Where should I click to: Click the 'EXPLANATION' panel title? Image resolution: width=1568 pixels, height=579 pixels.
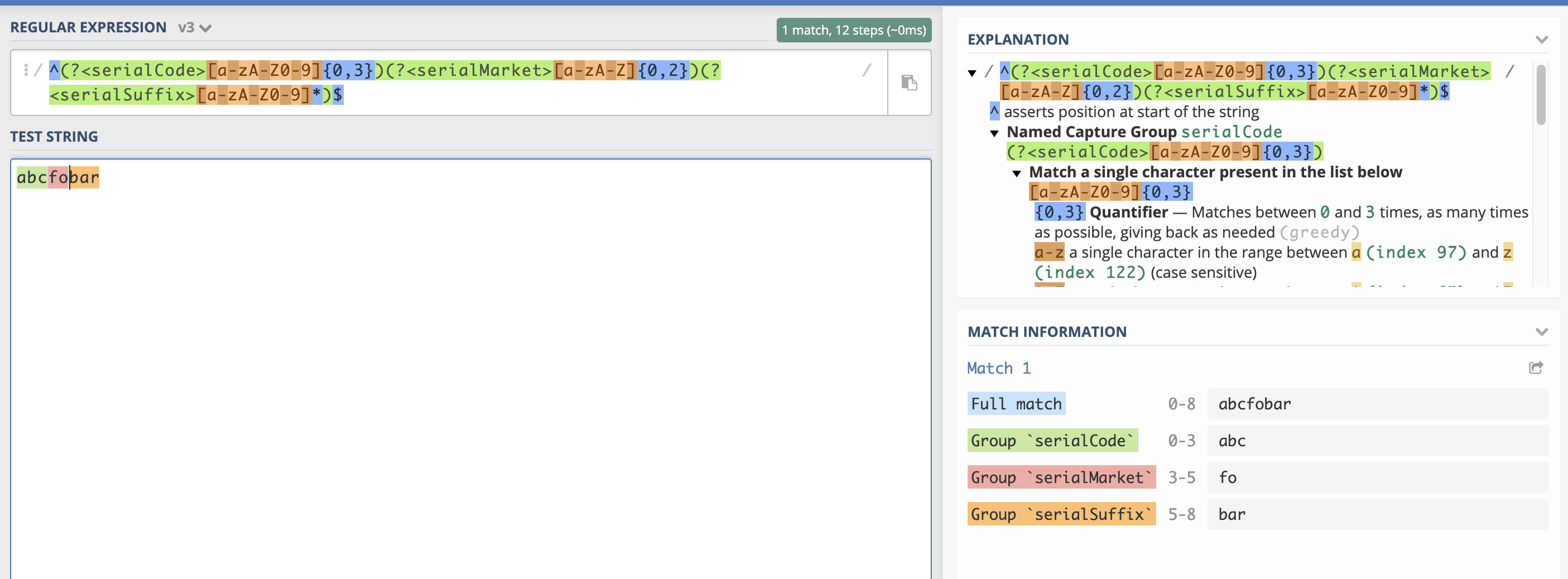click(1018, 40)
